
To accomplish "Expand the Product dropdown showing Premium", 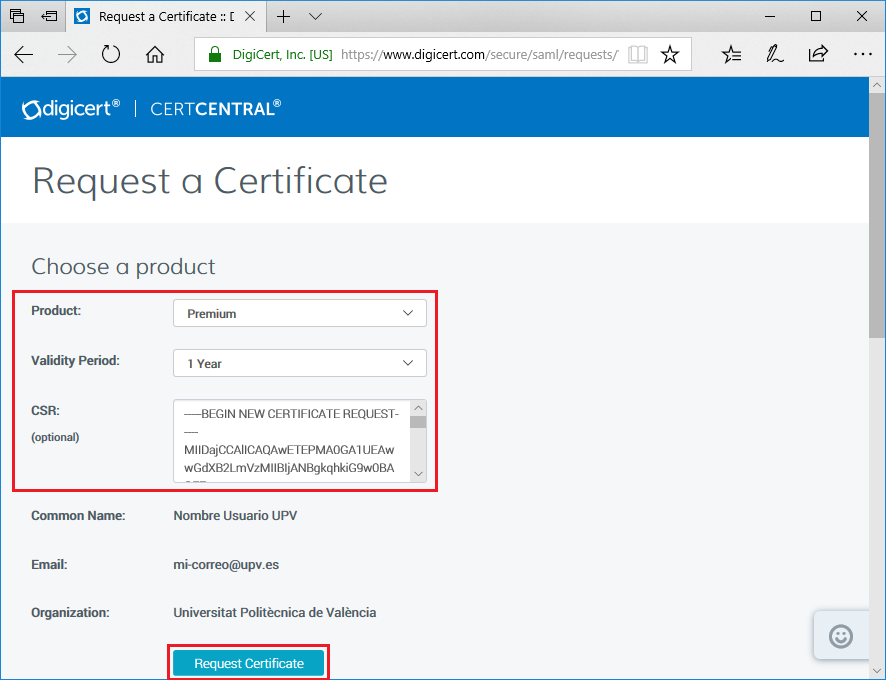I will click(x=300, y=313).
